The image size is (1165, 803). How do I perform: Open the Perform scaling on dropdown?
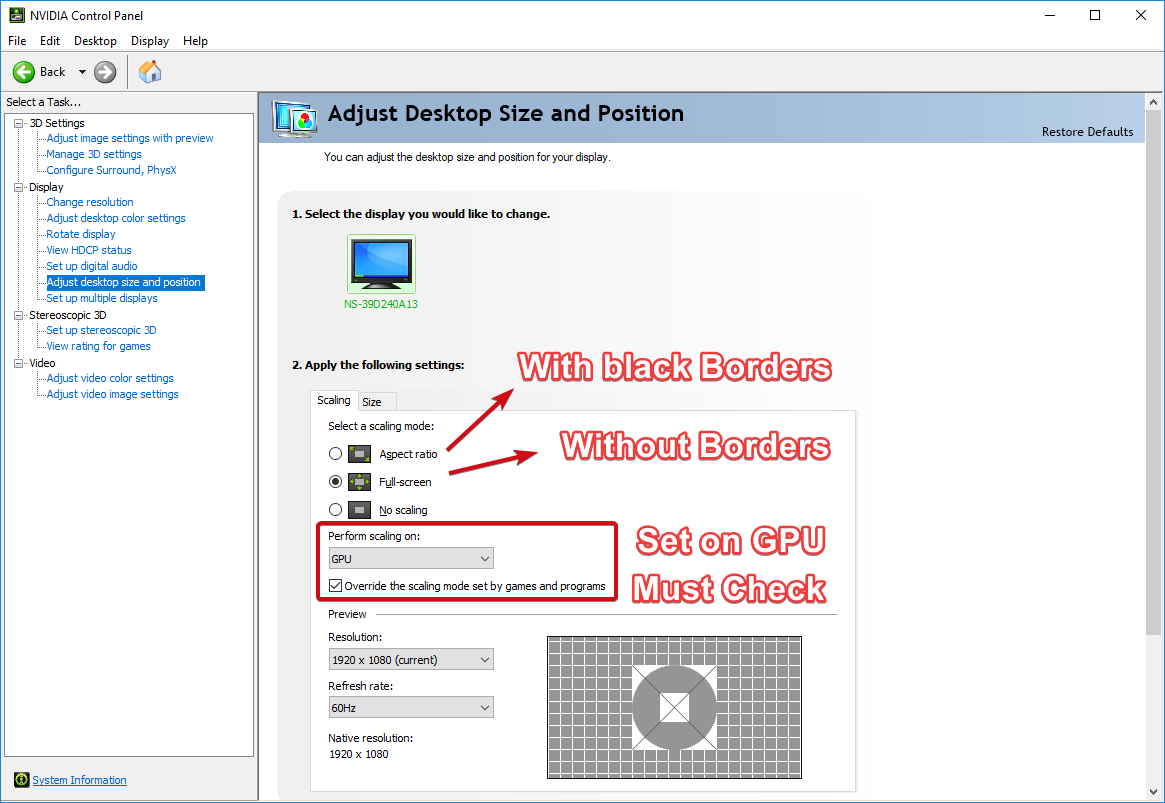pos(411,559)
